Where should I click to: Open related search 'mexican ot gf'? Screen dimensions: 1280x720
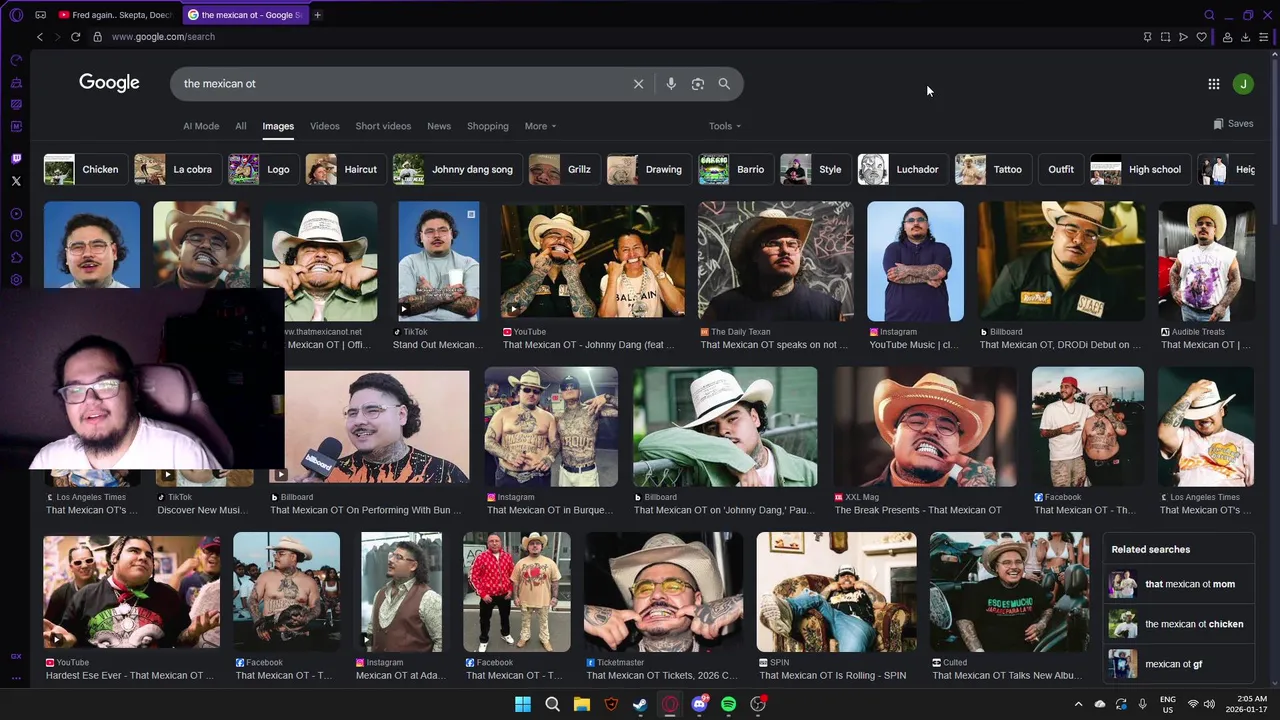[1180, 664]
